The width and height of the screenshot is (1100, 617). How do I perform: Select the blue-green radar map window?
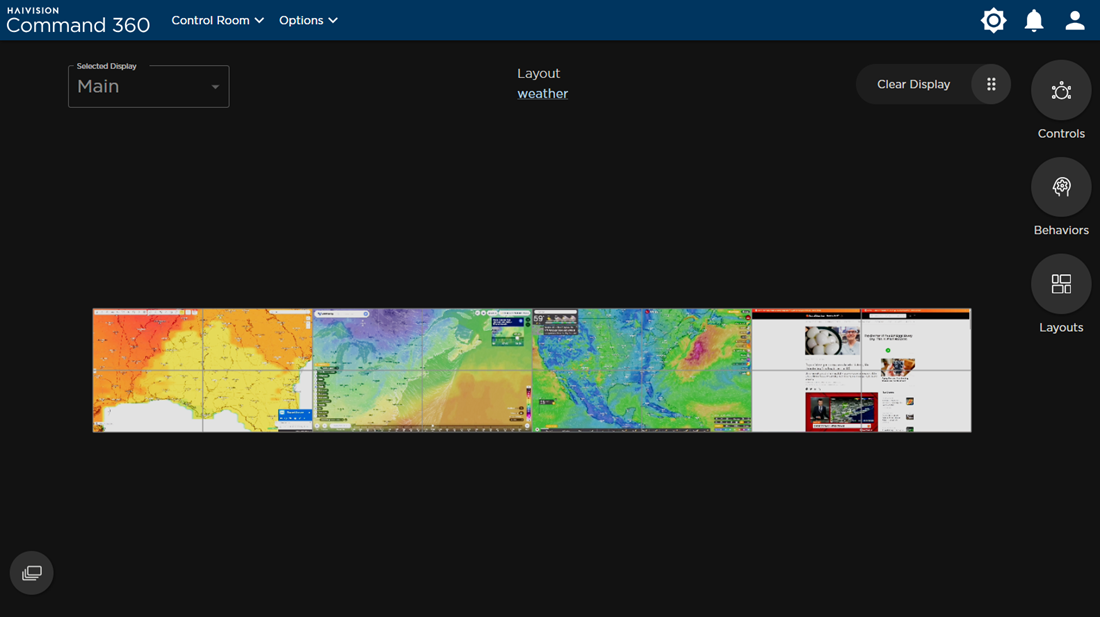coord(642,370)
